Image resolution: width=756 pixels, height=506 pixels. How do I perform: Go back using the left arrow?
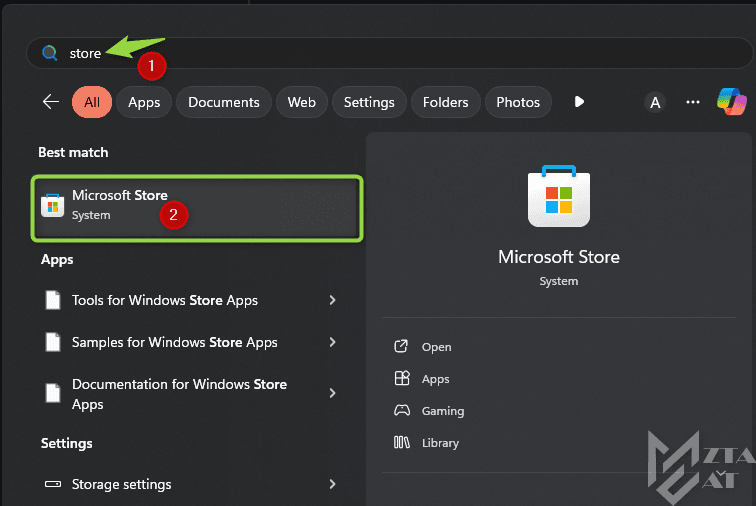51,102
